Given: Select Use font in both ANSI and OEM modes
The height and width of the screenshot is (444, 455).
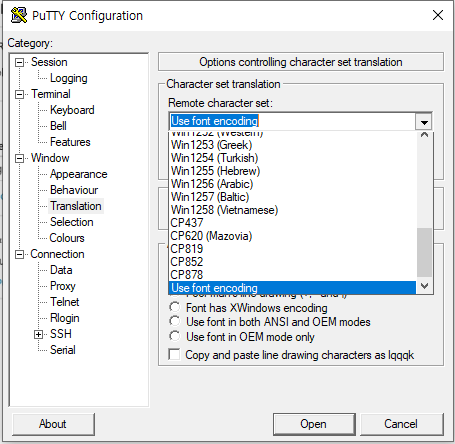Looking at the screenshot, I should point(270,322).
